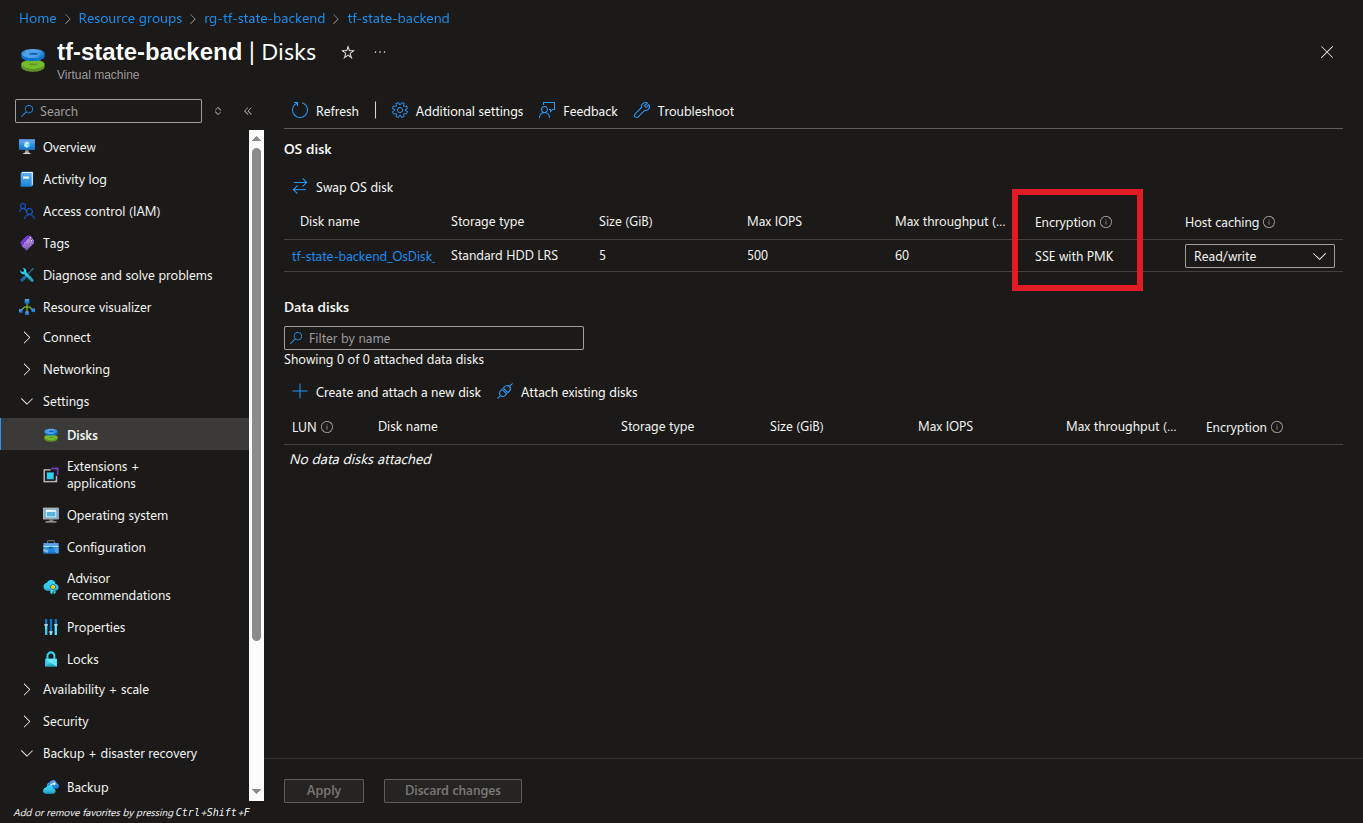The width and height of the screenshot is (1363, 823).
Task: Favorite this resource with the star icon
Action: point(348,53)
